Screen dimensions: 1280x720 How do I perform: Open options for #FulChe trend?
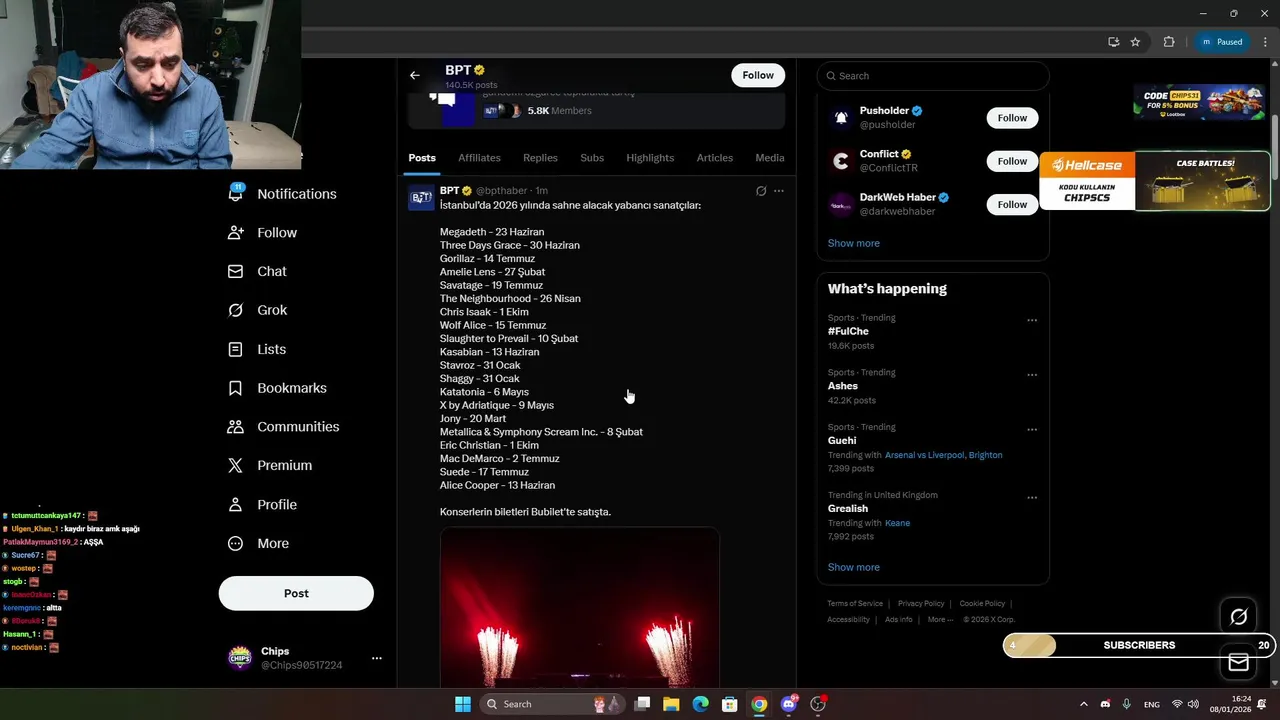pyautogui.click(x=1032, y=321)
